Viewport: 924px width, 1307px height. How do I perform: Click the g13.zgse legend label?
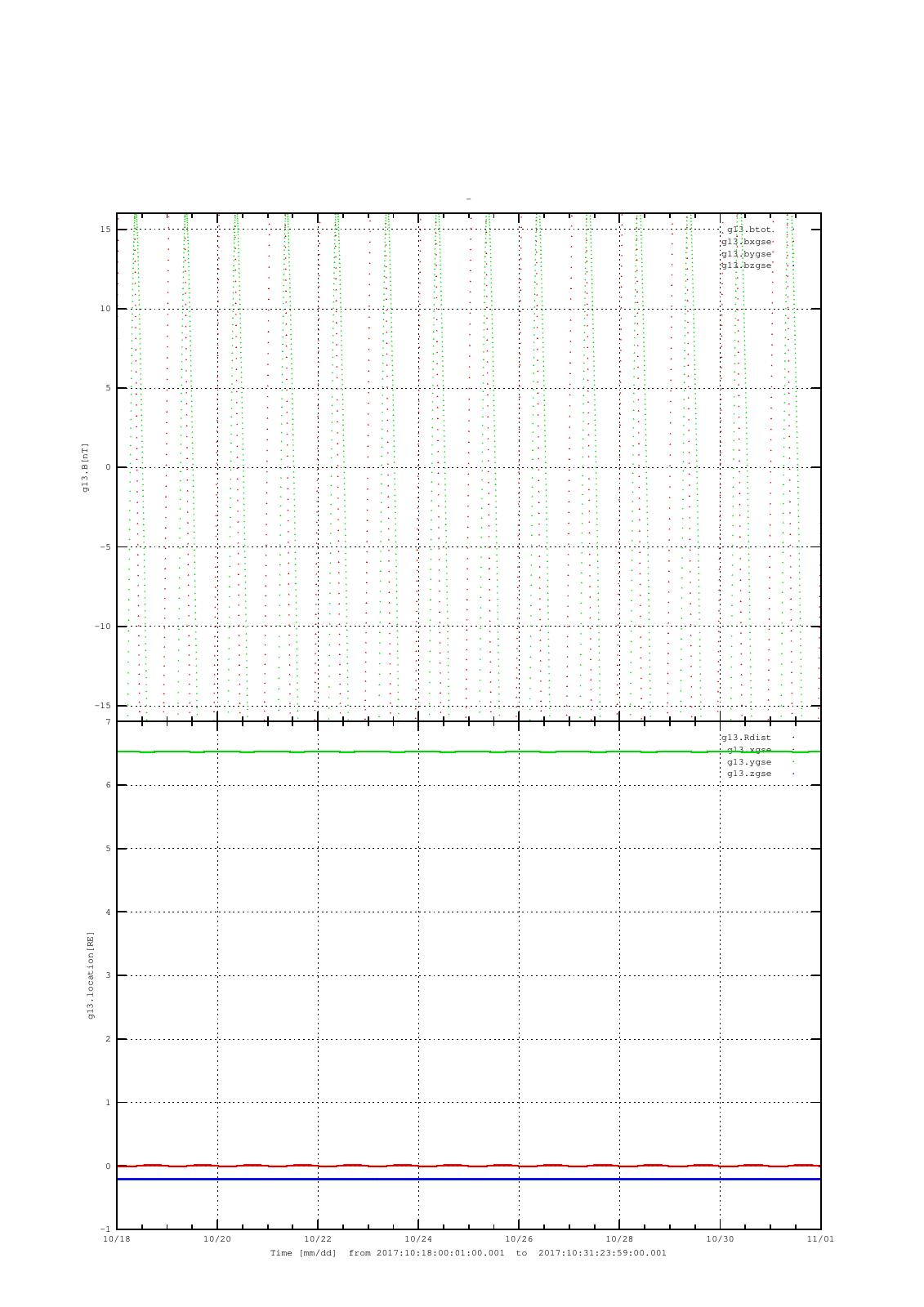tap(749, 774)
